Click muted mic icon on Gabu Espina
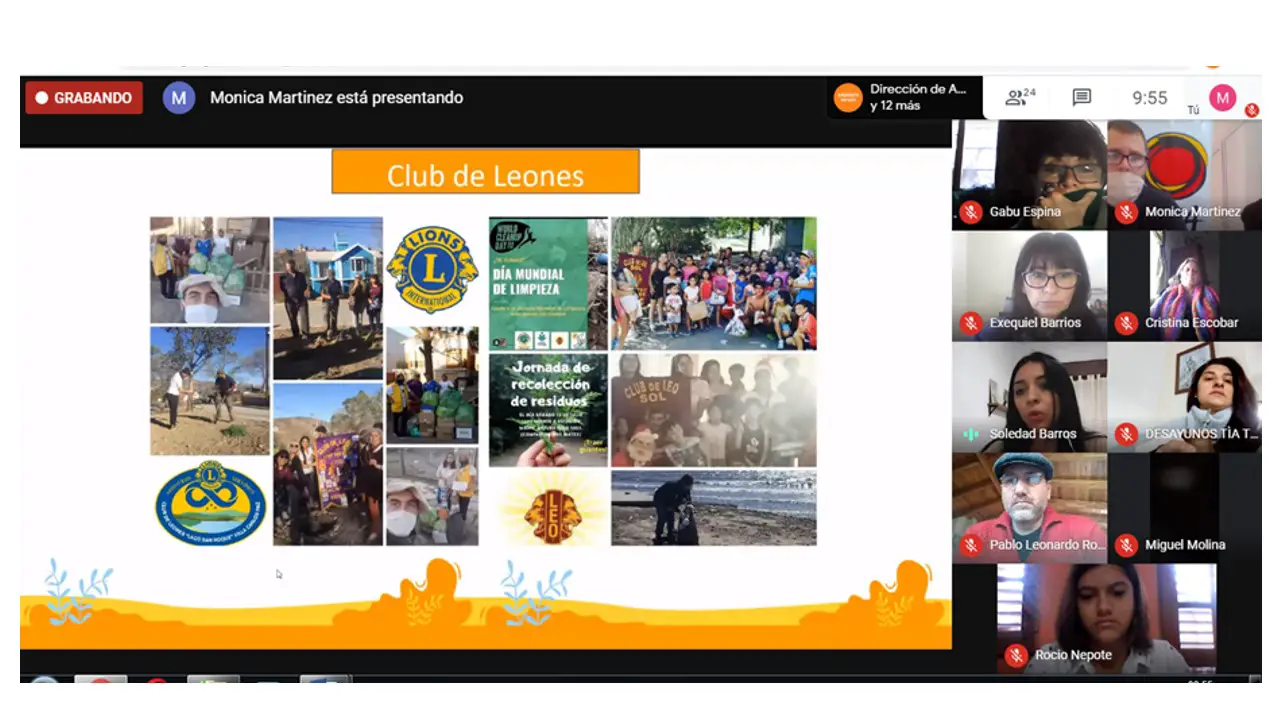 (970, 212)
